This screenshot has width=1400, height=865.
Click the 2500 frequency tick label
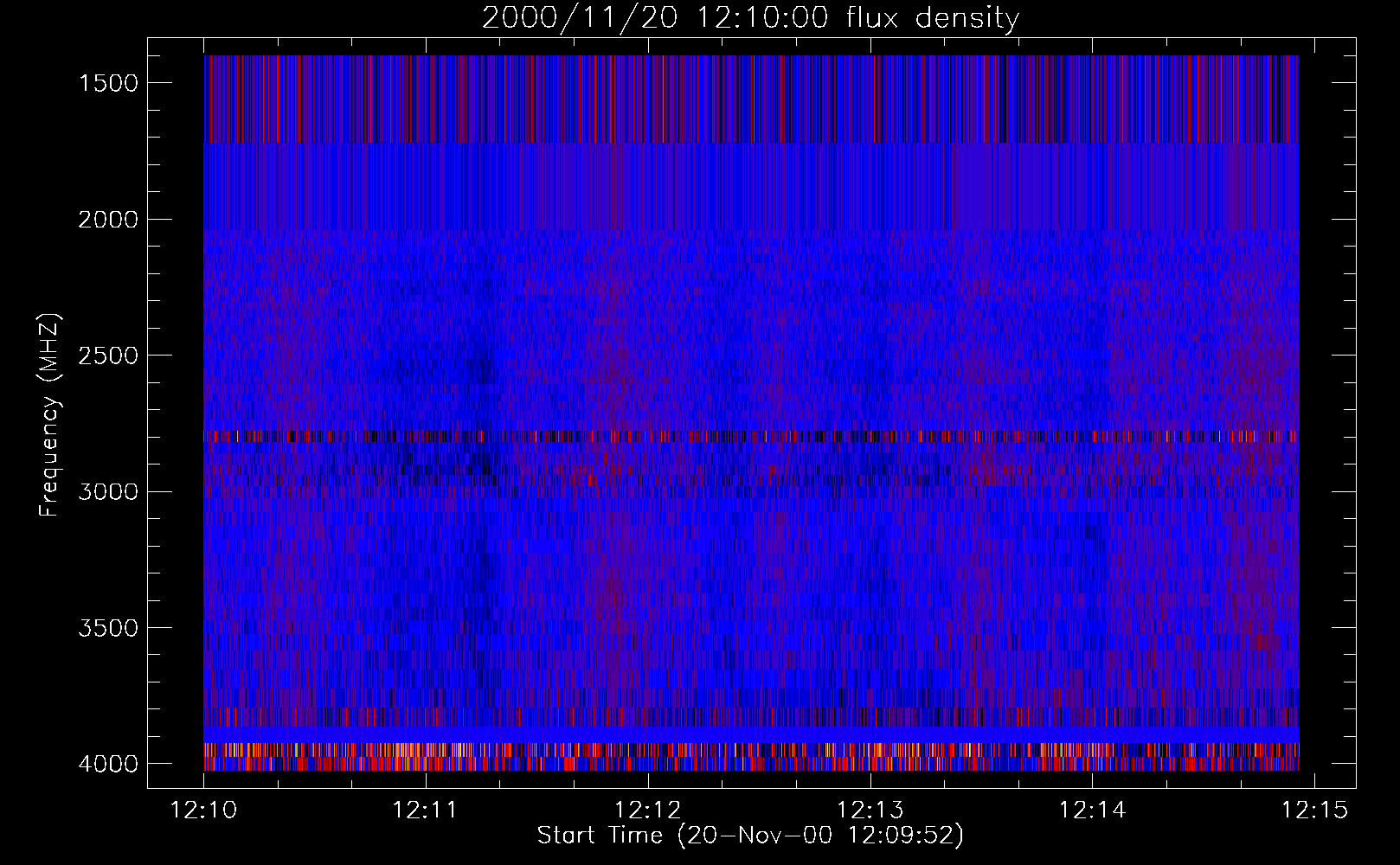(108, 356)
